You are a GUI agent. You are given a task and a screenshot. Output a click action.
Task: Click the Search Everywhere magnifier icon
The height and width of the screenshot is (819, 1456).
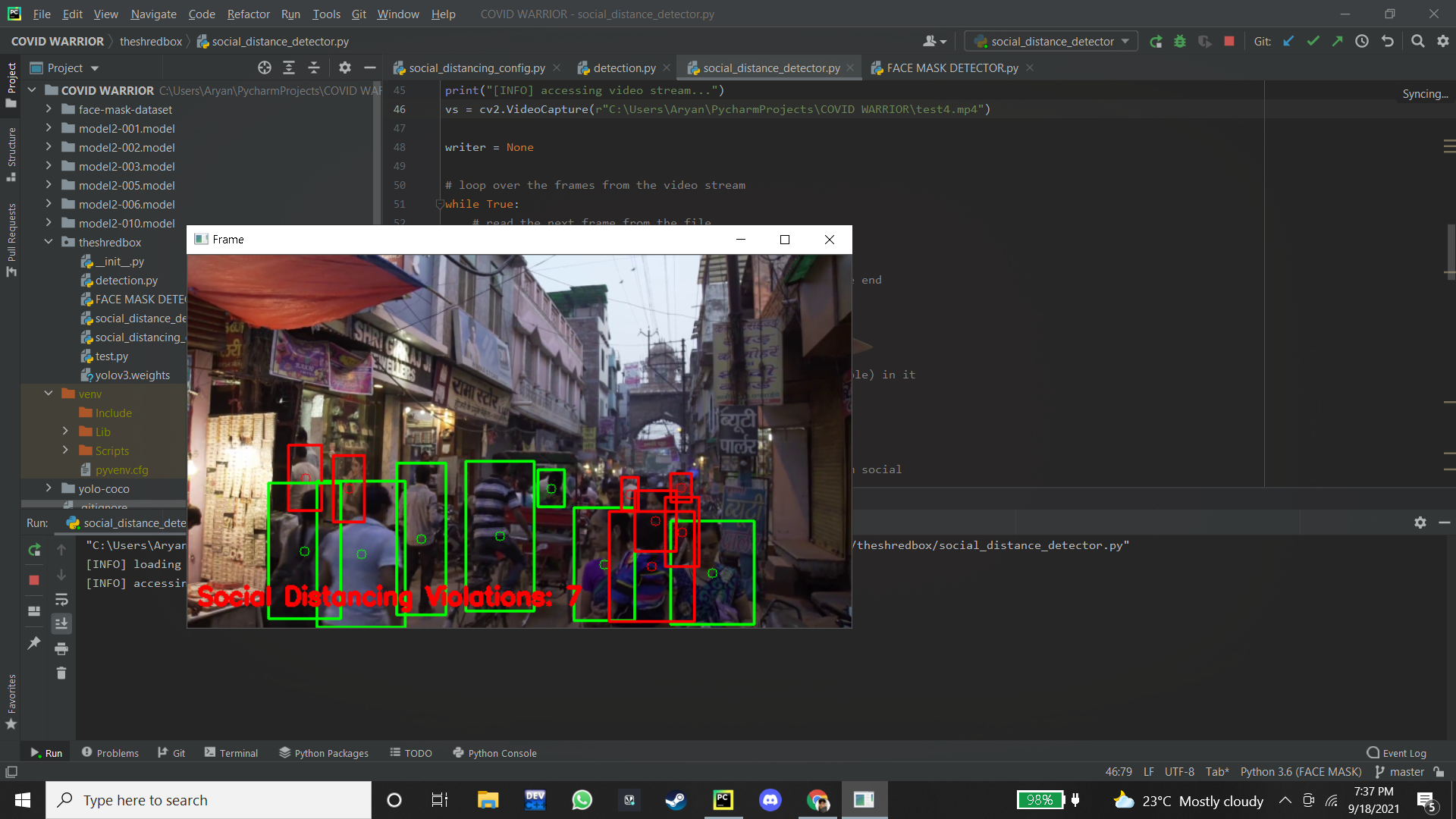click(1417, 42)
